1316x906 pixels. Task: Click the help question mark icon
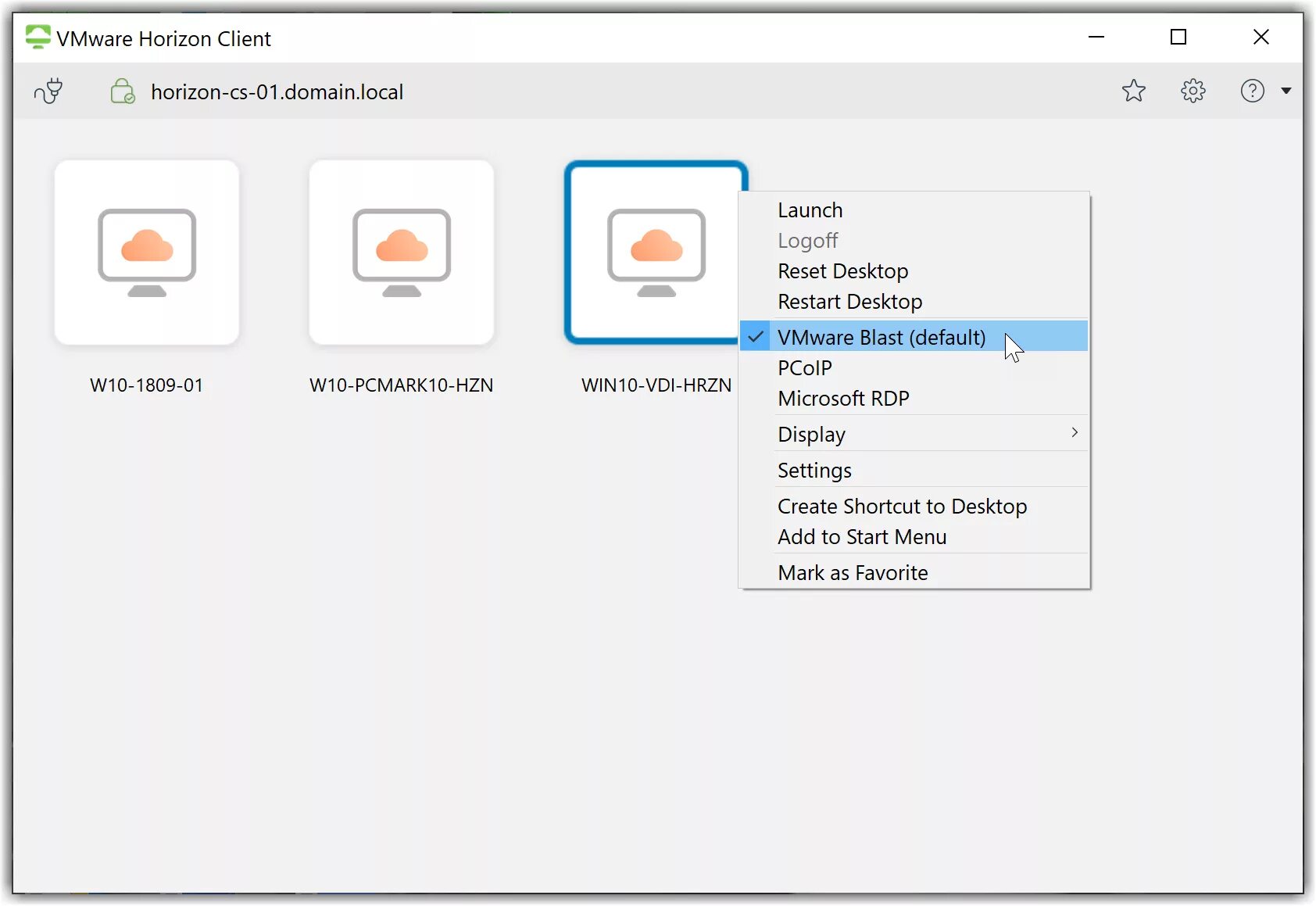1253,91
